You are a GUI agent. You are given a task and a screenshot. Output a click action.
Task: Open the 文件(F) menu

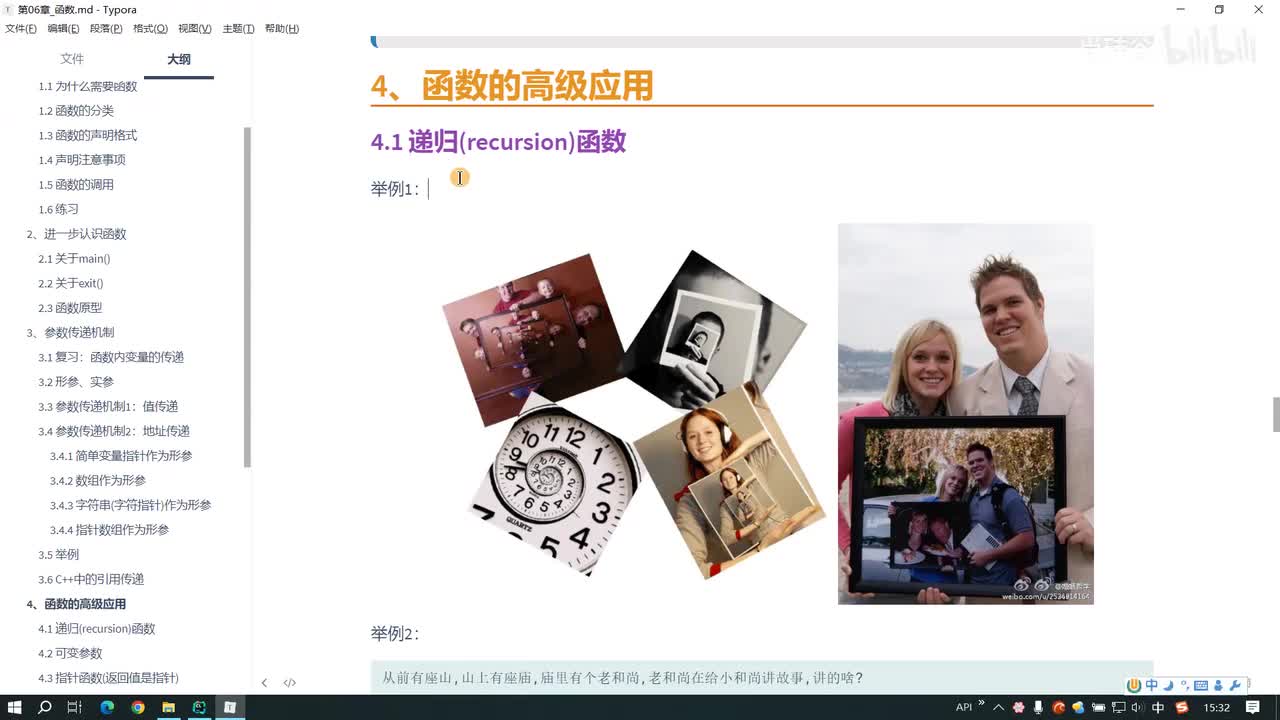pos(21,29)
